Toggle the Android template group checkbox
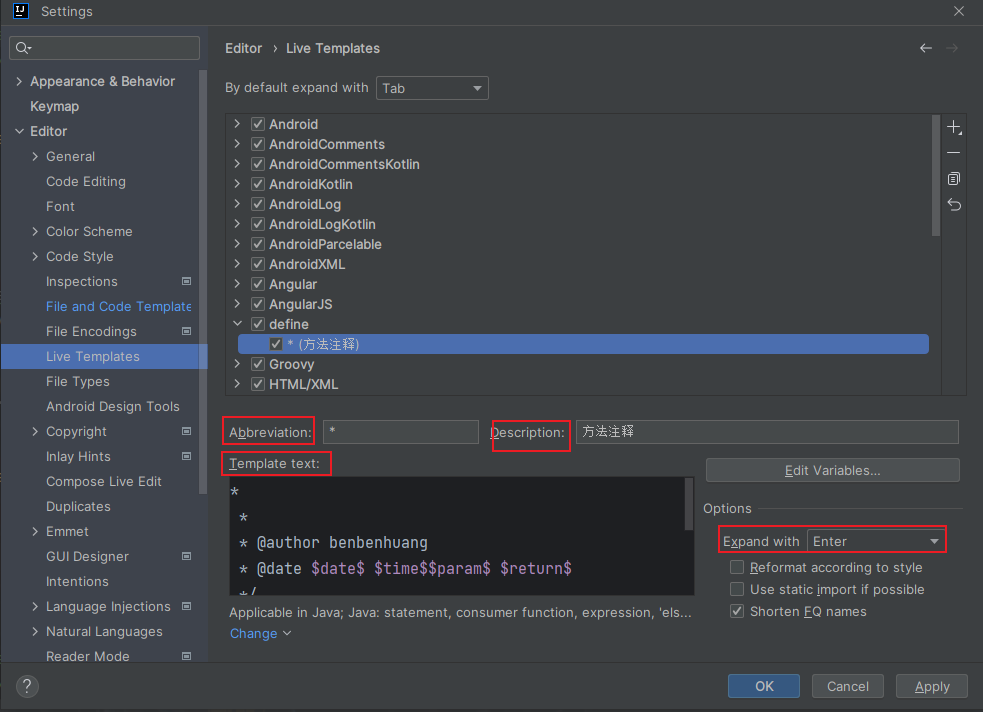Viewport: 983px width, 712px height. [x=258, y=124]
